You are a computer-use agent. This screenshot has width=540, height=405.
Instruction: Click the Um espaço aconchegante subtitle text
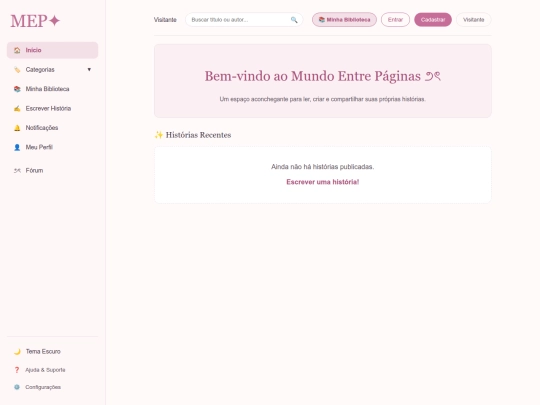tap(323, 99)
